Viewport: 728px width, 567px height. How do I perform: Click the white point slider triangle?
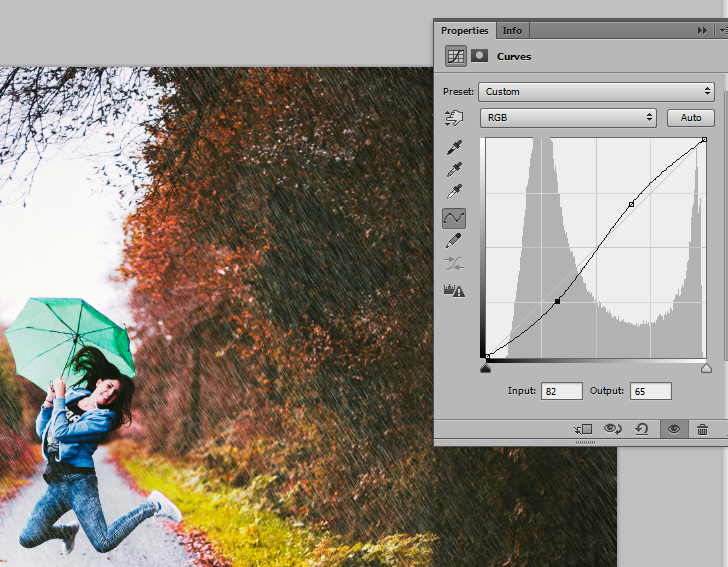pyautogui.click(x=706, y=369)
